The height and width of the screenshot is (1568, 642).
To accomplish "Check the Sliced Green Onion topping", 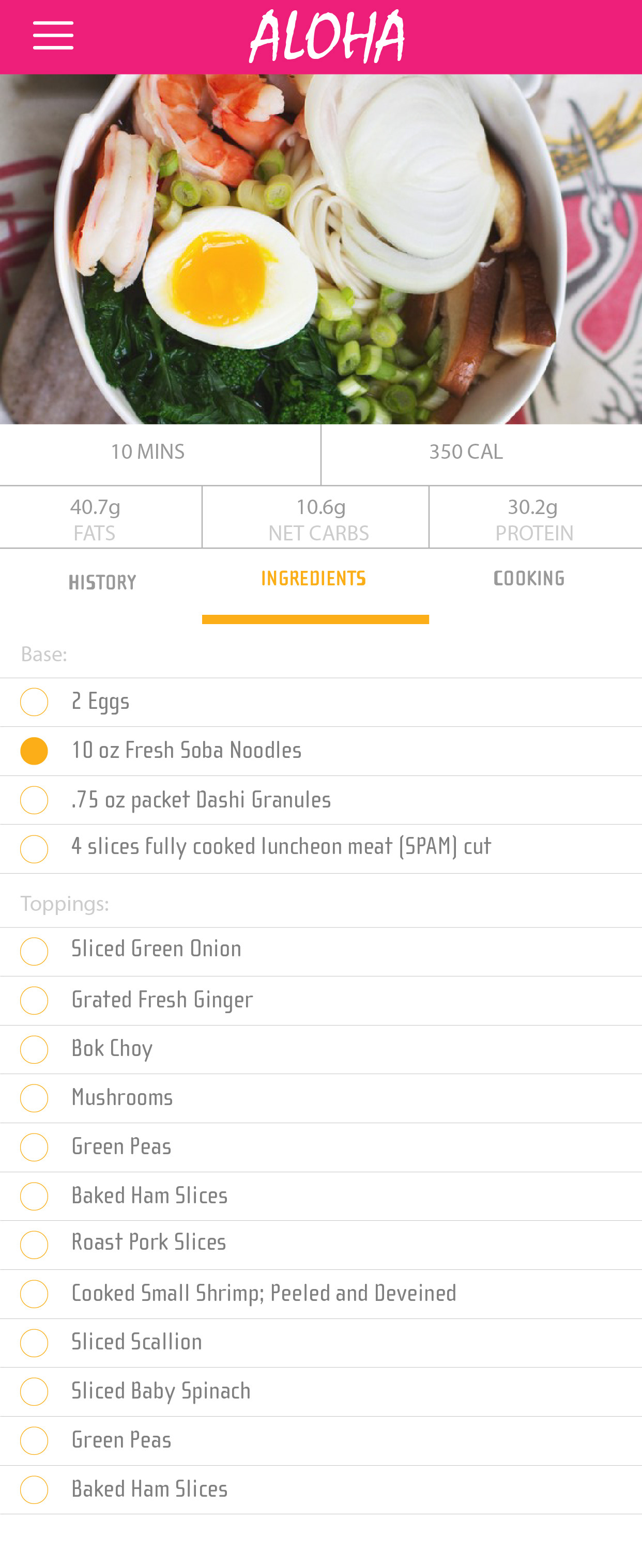I will (x=34, y=952).
